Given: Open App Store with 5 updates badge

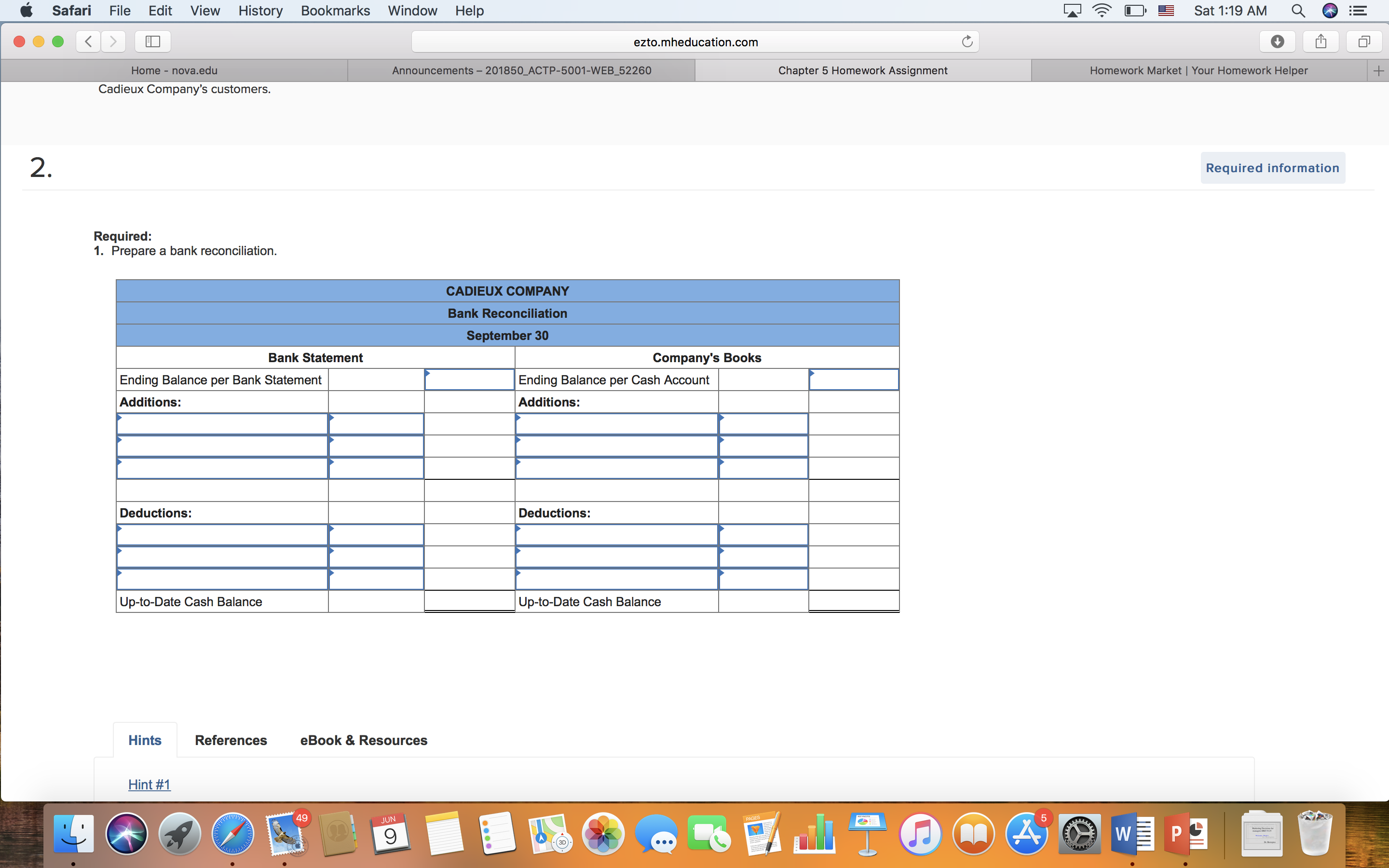Looking at the screenshot, I should tap(1027, 834).
